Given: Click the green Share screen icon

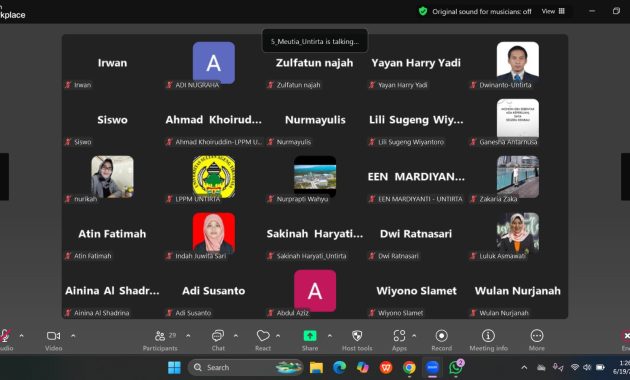Looking at the screenshot, I should (x=310, y=335).
